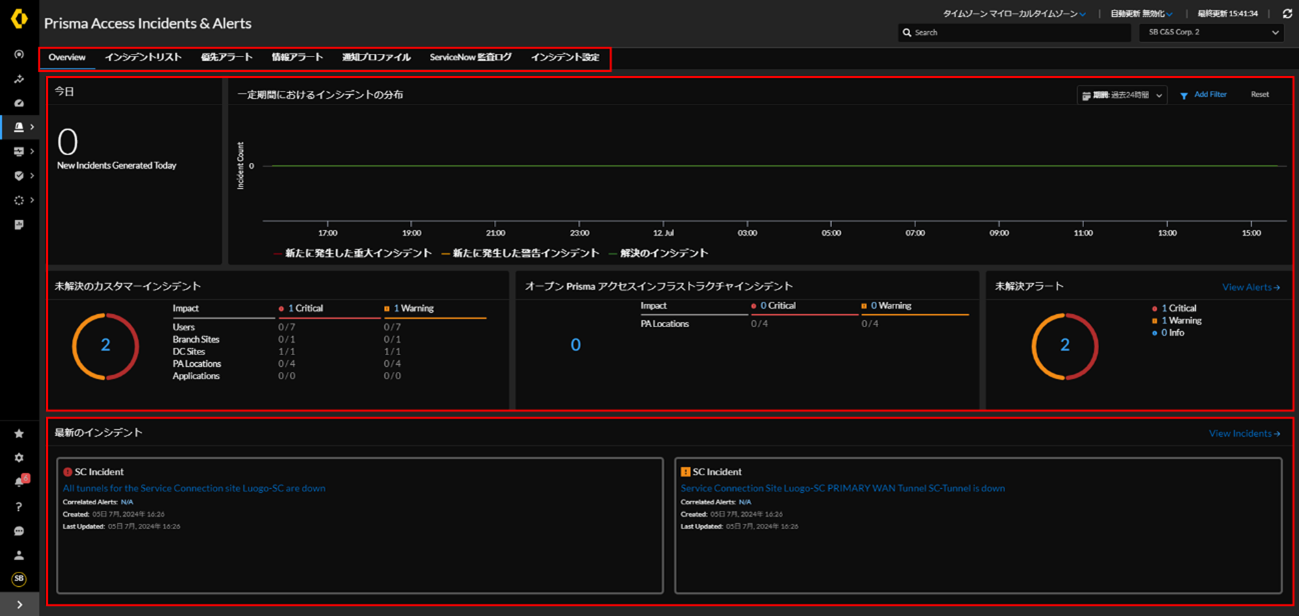Click the Reset button
Viewport: 1299px width, 616px height.
1259,95
